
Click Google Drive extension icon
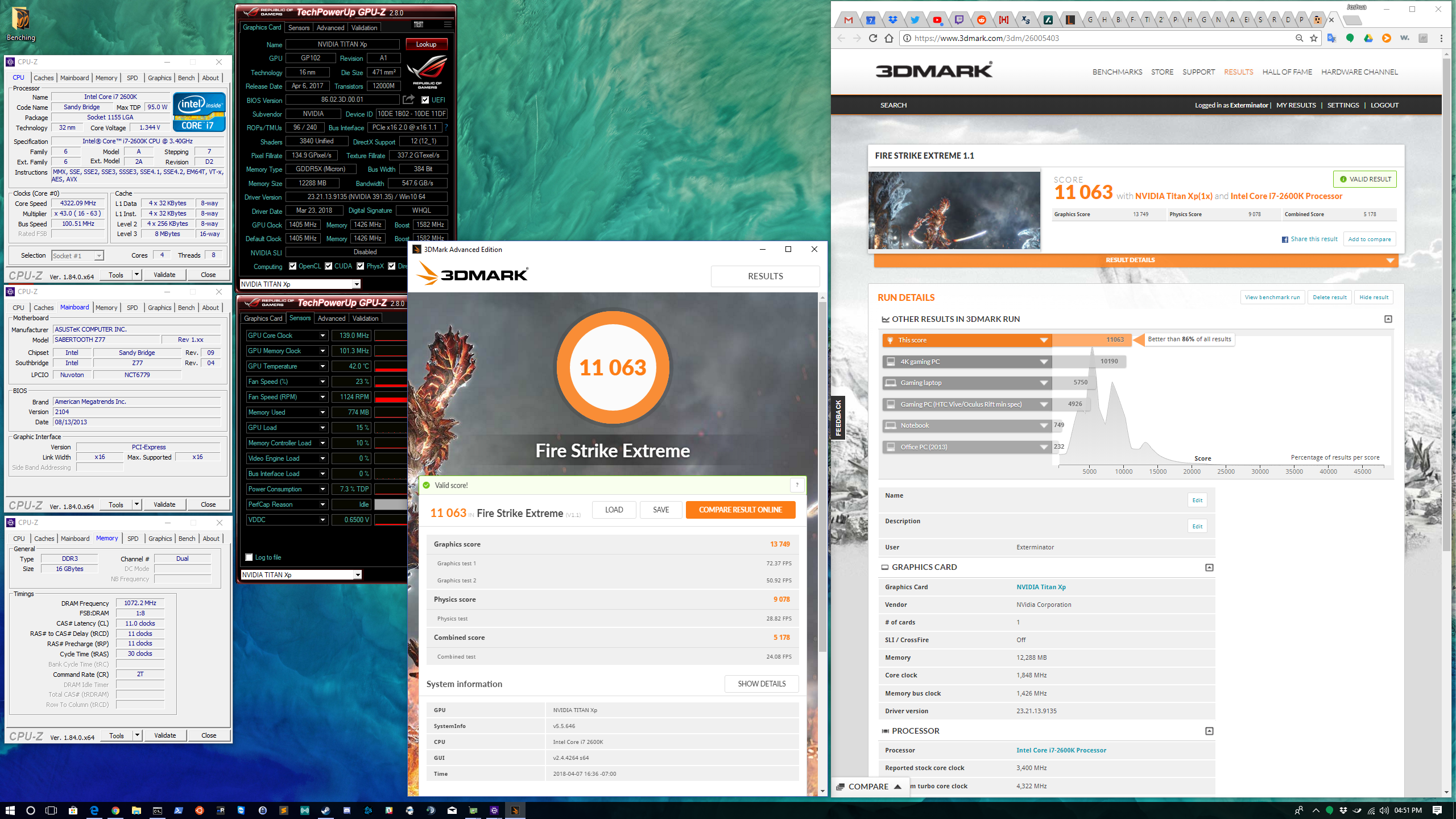(1368, 38)
